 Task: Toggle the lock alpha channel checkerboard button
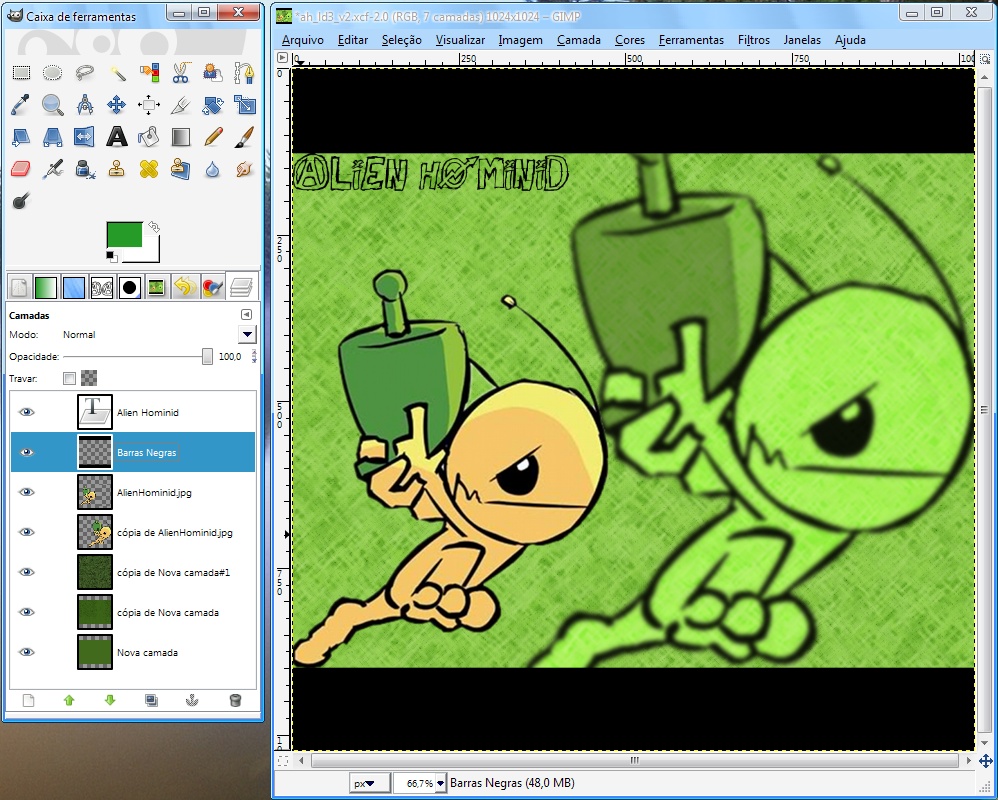tap(90, 379)
